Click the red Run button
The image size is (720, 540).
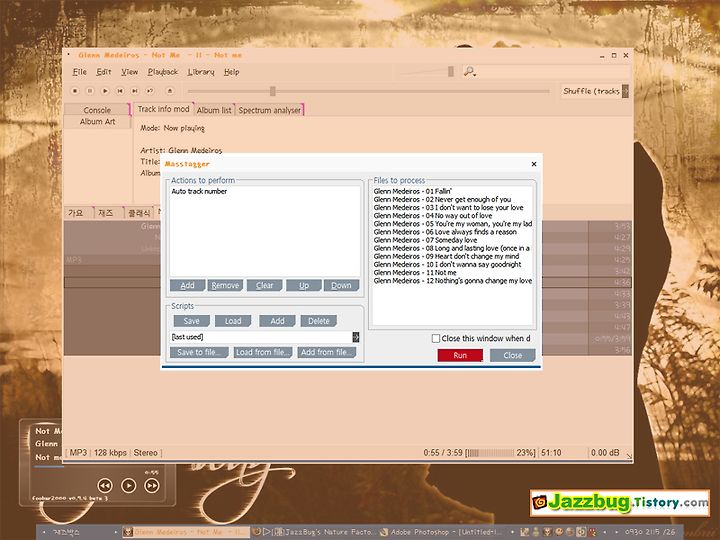(x=460, y=355)
